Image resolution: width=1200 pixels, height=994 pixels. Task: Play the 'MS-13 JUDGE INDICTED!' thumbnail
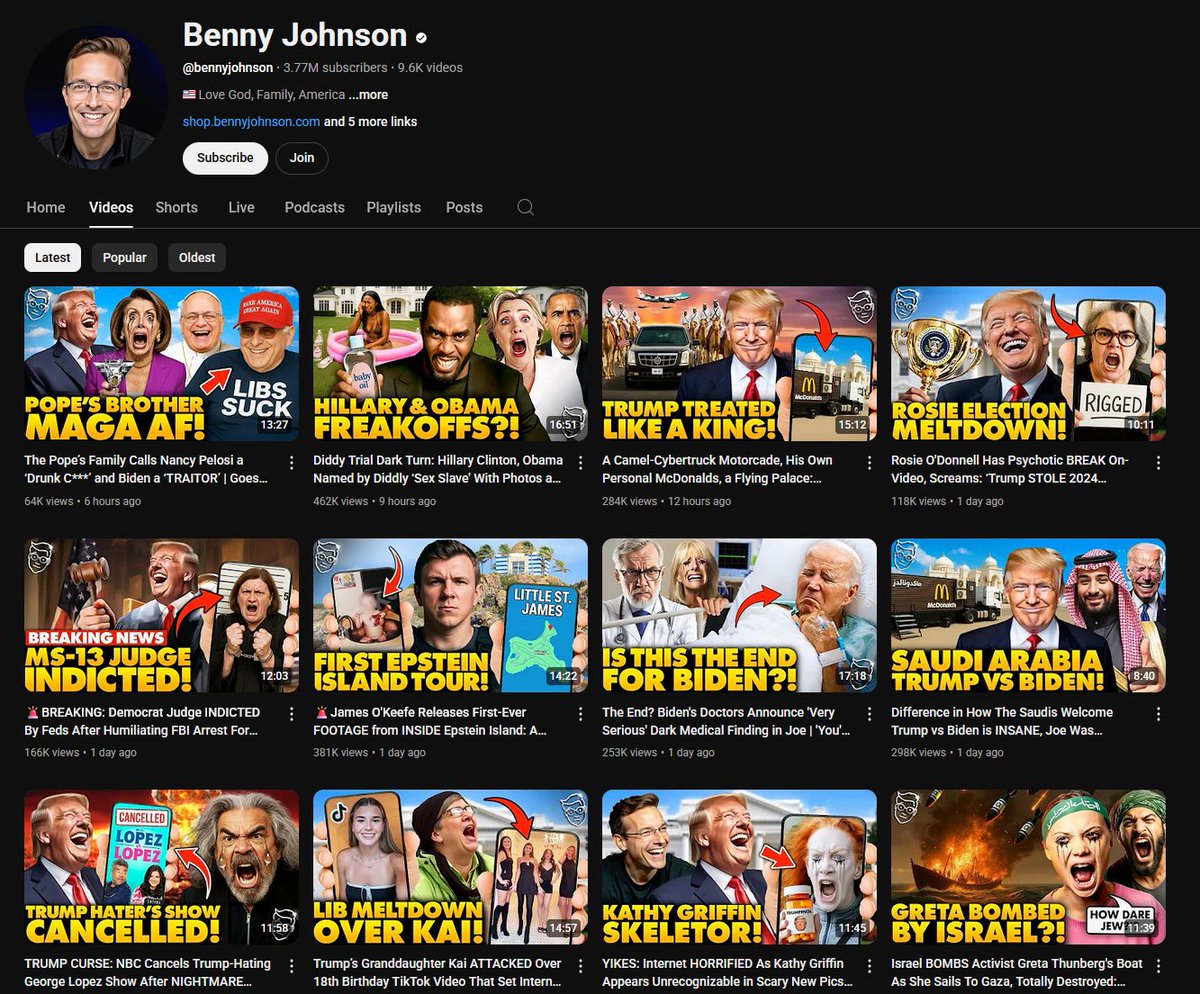(161, 616)
